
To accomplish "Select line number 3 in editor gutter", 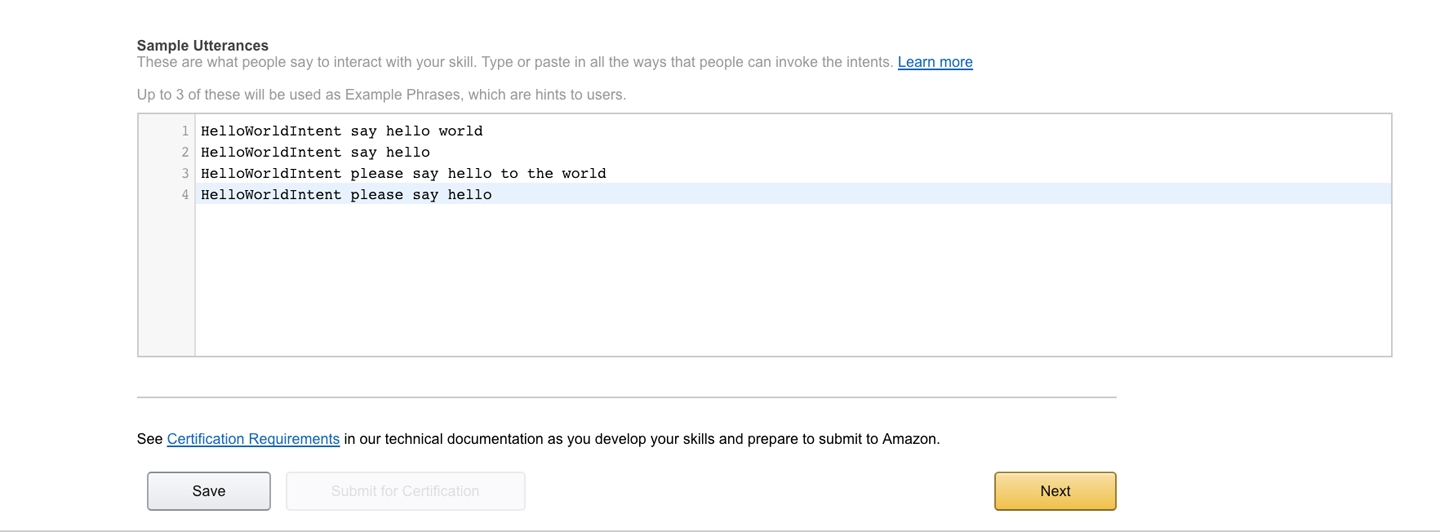I will click(x=185, y=173).
